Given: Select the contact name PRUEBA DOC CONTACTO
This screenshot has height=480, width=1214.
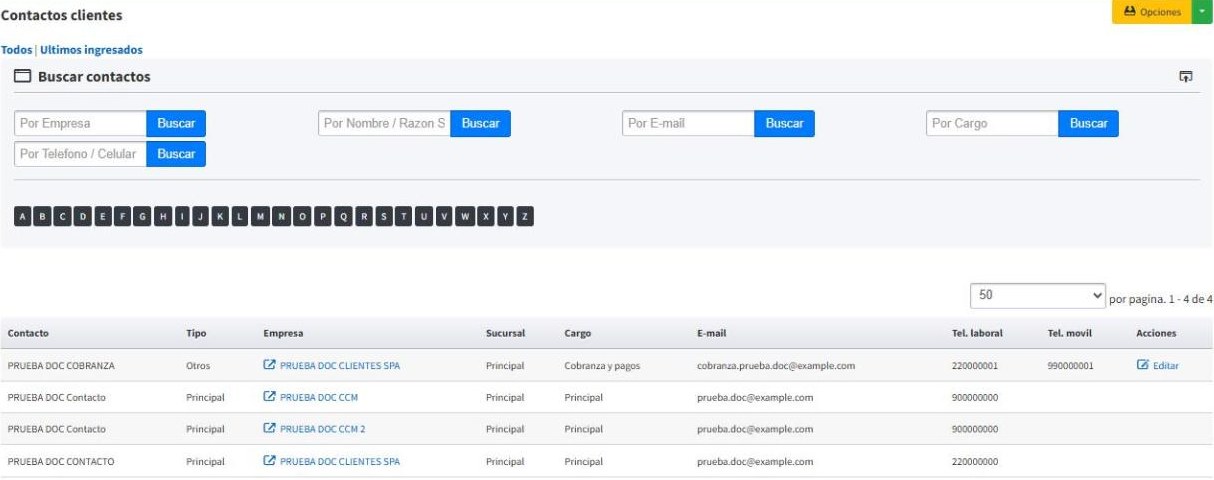Looking at the screenshot, I should (x=61, y=462).
